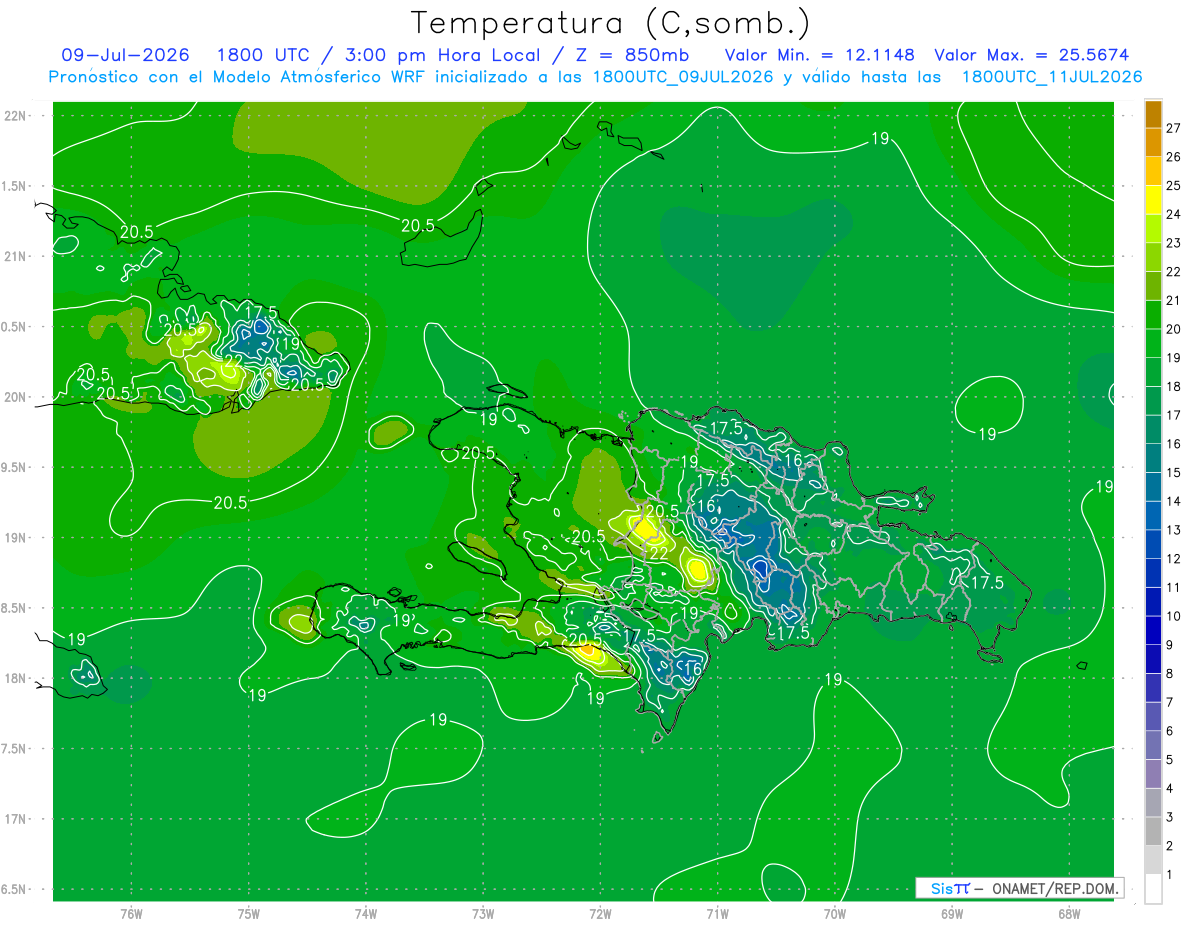Viewport: 1200px width, 927px height.
Task: Click the legend value '4'
Action: pyautogui.click(x=1170, y=789)
